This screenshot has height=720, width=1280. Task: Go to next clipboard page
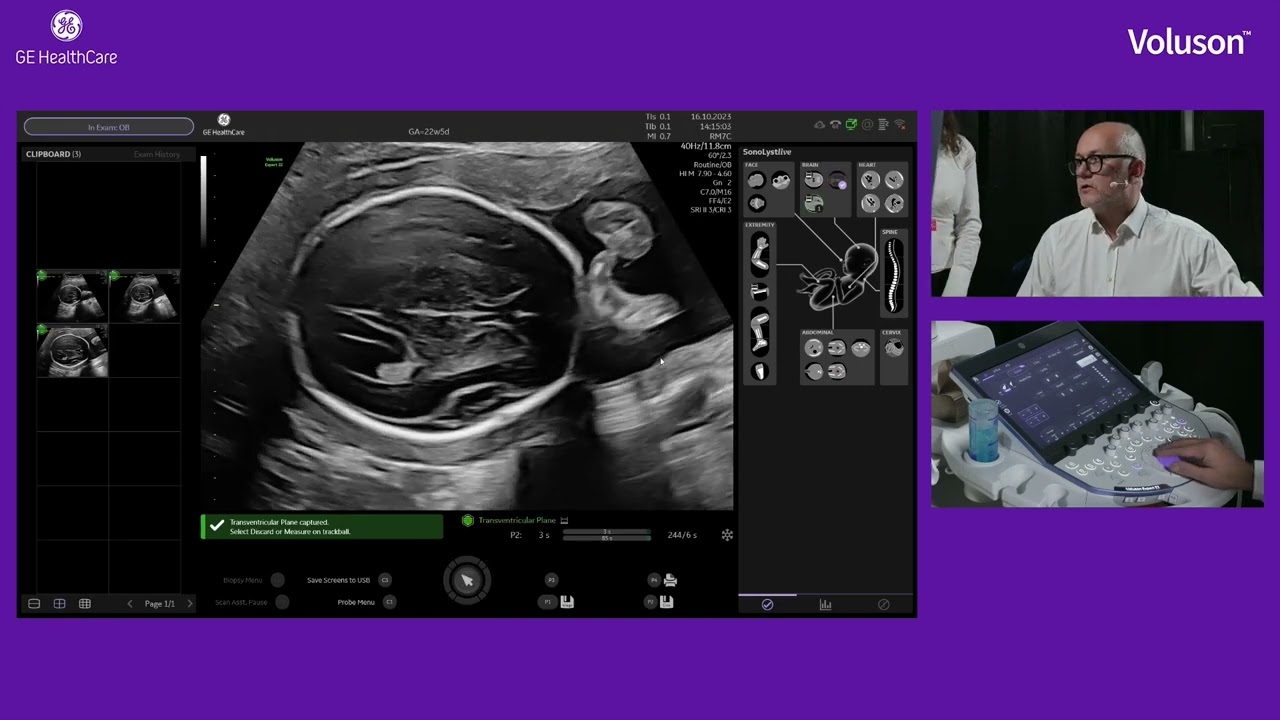click(x=190, y=604)
